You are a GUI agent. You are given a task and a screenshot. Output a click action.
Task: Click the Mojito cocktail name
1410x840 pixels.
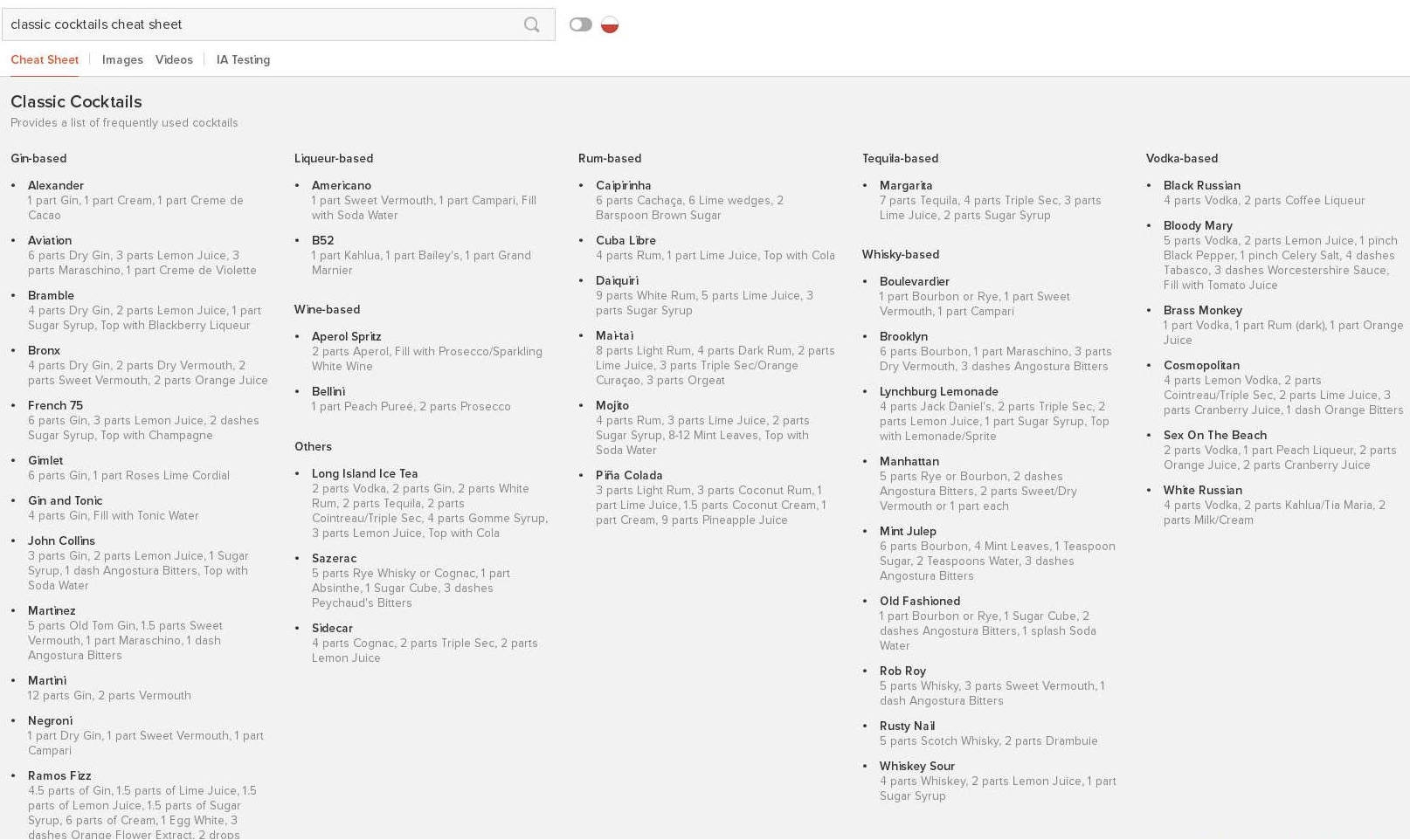point(612,406)
